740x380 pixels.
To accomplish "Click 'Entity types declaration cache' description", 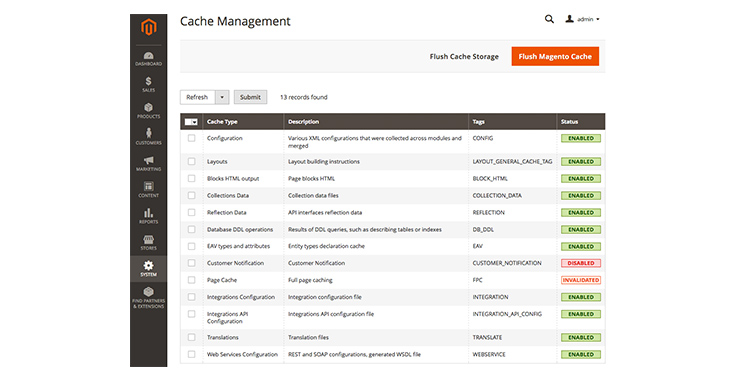I will (326, 246).
